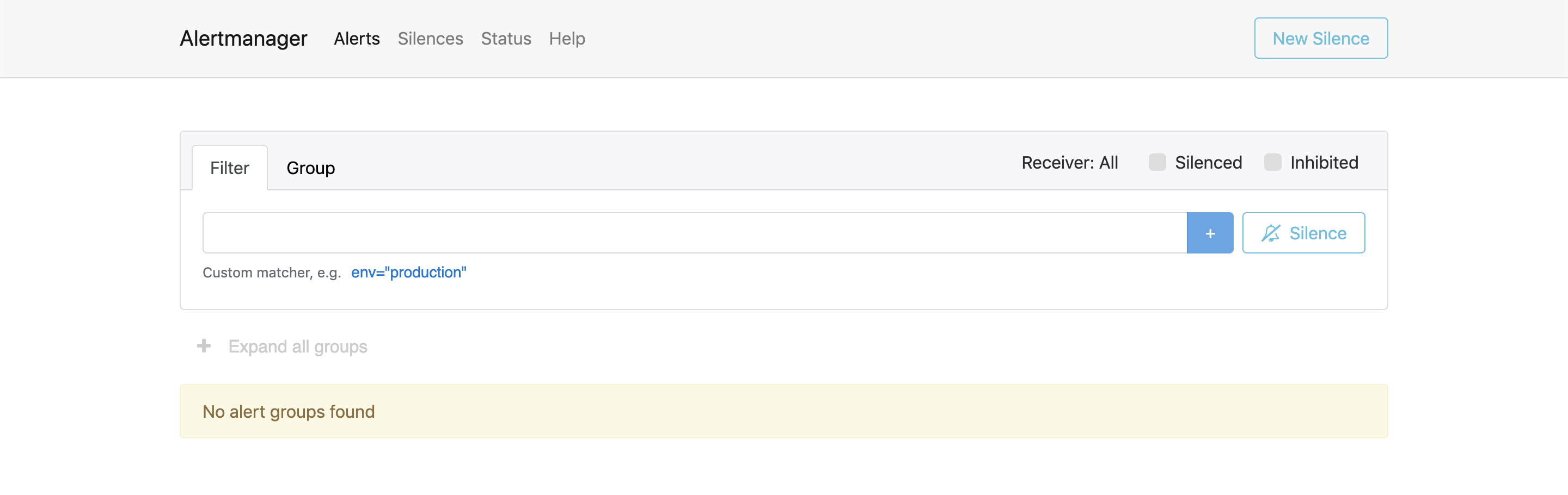Go to the Status page

click(506, 38)
